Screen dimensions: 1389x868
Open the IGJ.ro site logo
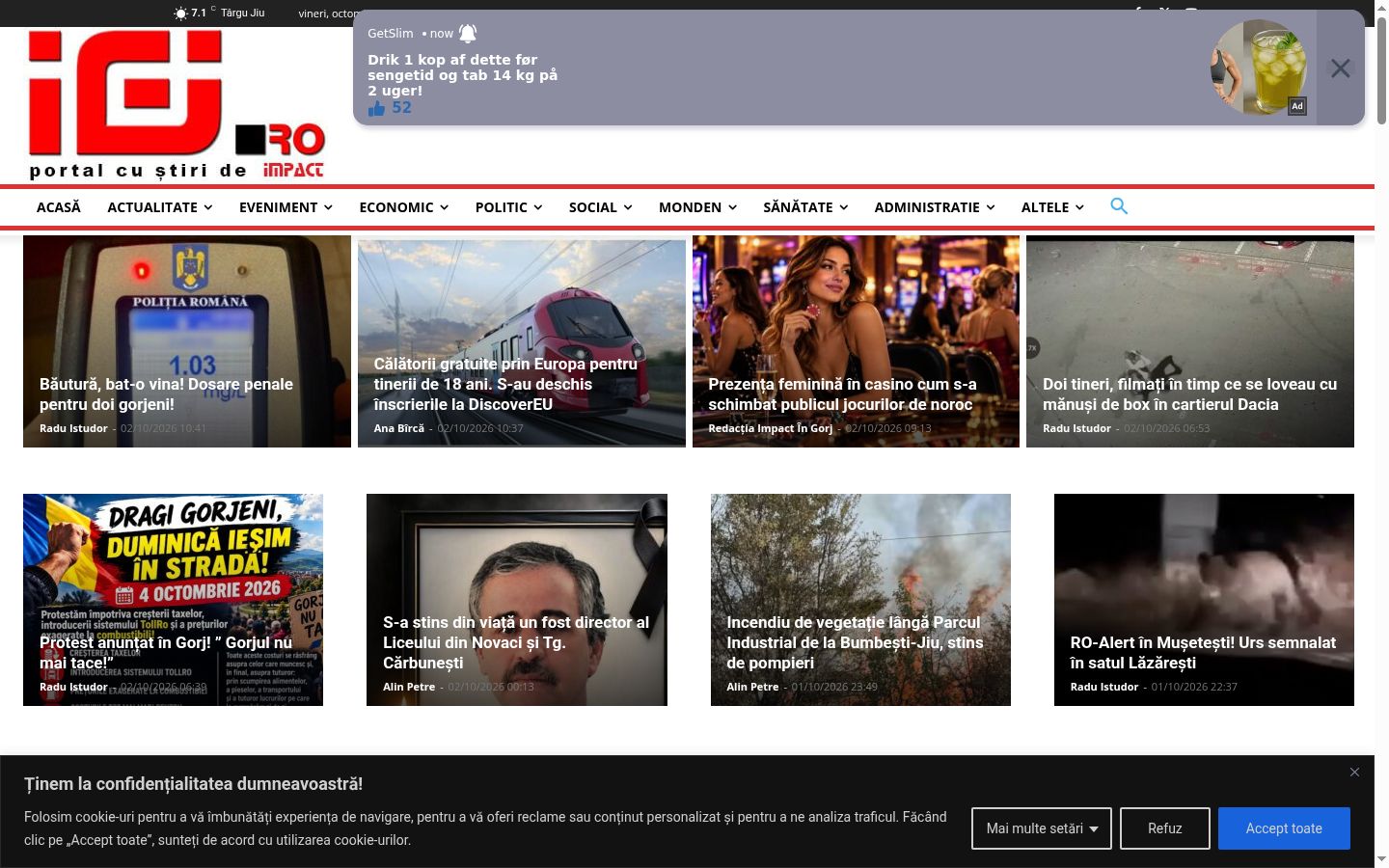[x=177, y=105]
